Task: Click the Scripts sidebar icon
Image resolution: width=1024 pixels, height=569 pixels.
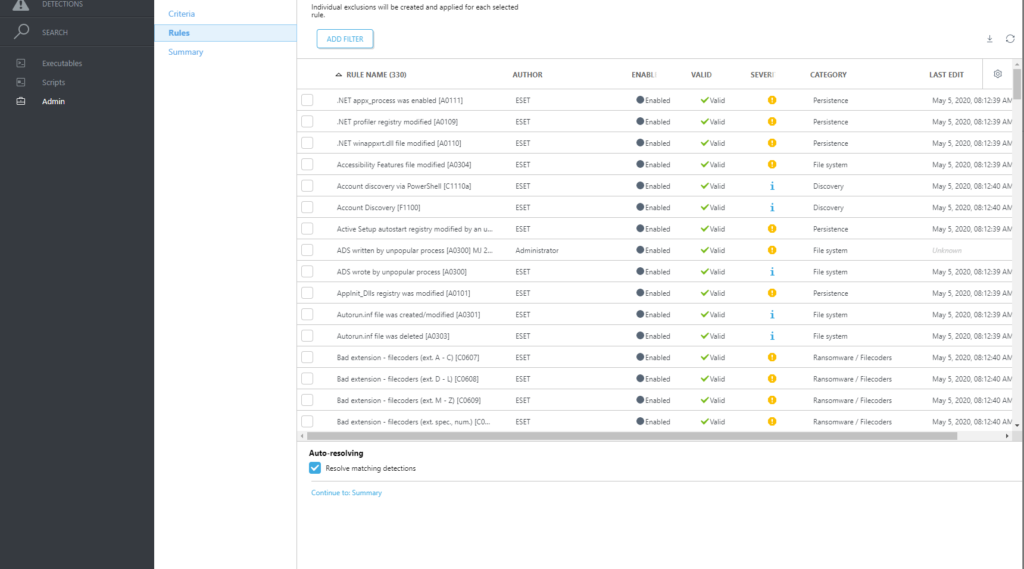Action: click(x=21, y=82)
